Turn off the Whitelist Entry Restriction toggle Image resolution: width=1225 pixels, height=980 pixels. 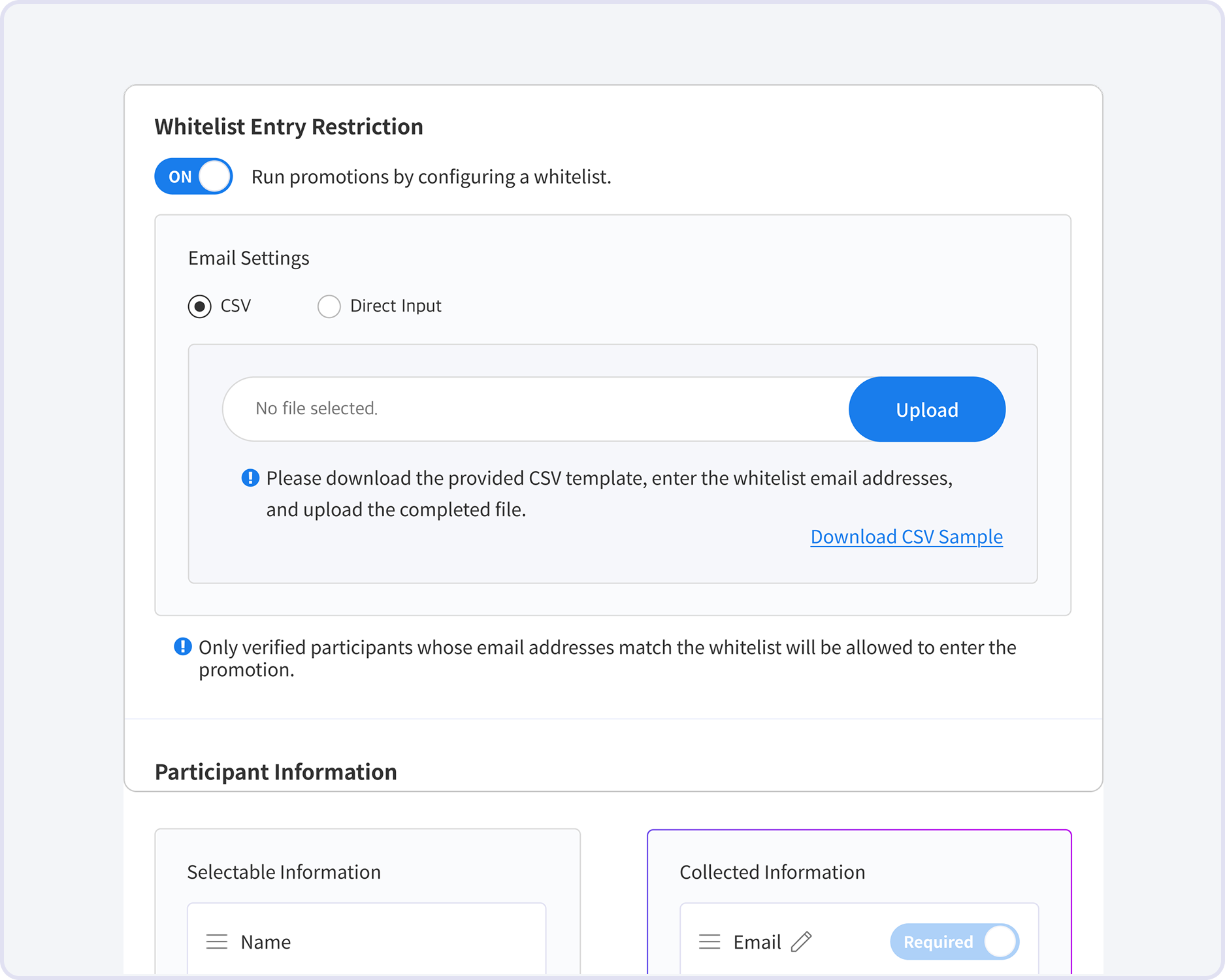pyautogui.click(x=193, y=176)
